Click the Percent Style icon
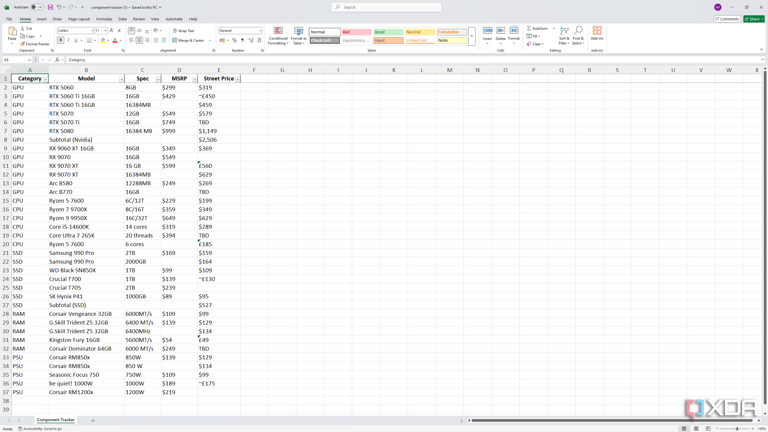Screen dimensions: 768x432 pyautogui.click(x=234, y=40)
